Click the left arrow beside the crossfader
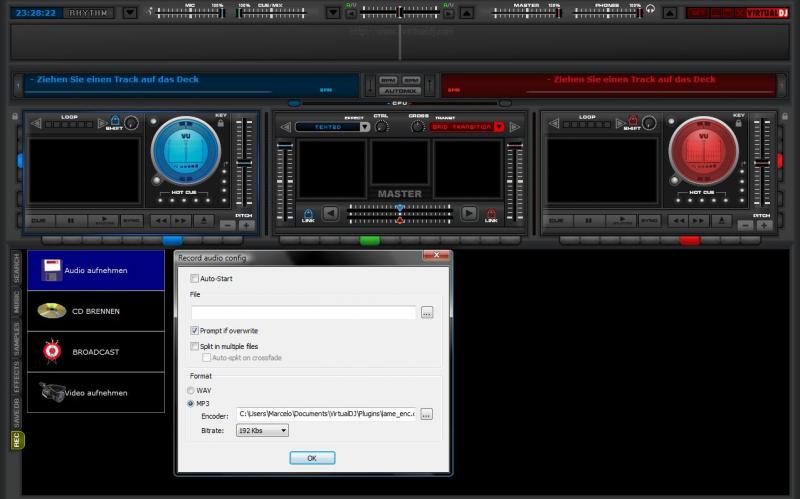The height and width of the screenshot is (499, 800). pos(331,213)
